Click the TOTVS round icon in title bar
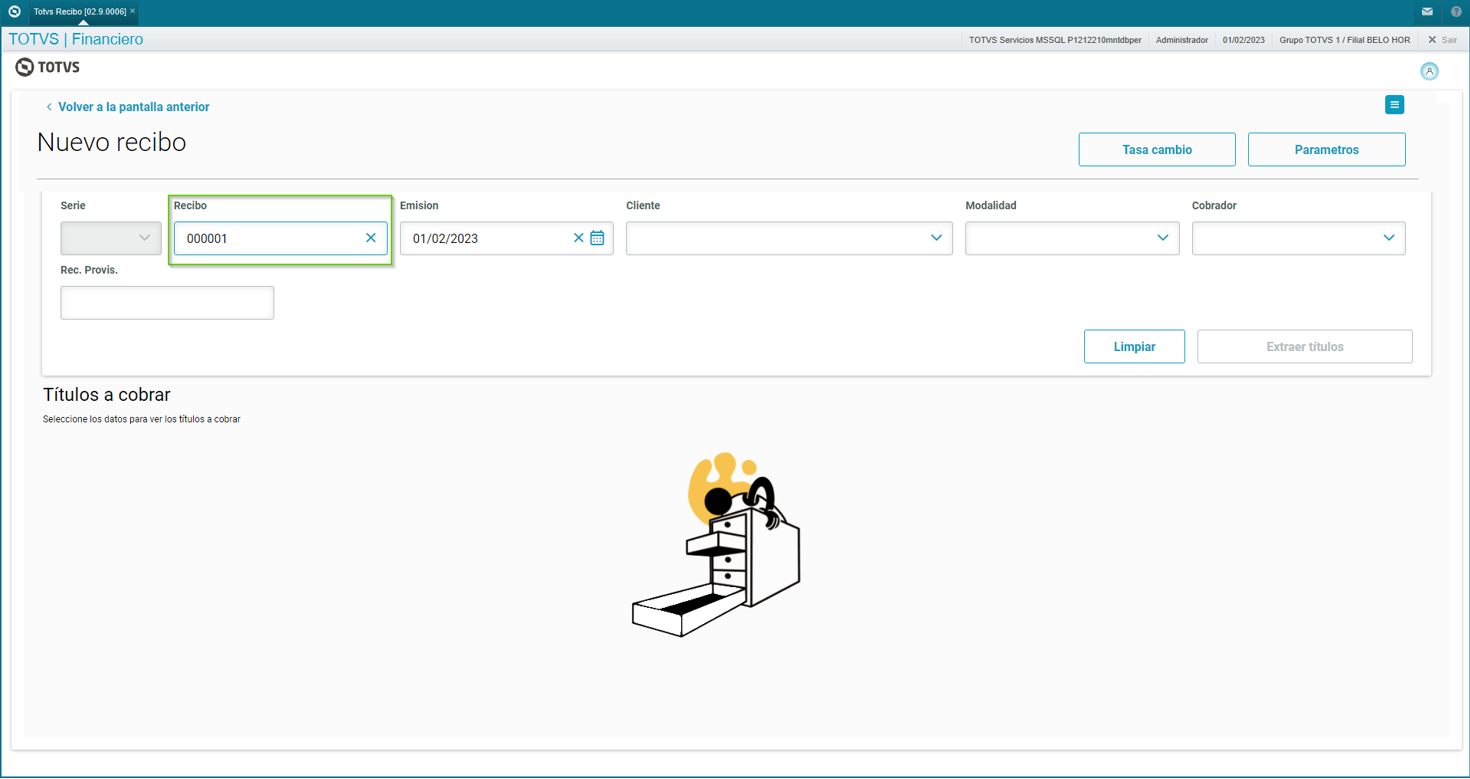 pos(14,12)
